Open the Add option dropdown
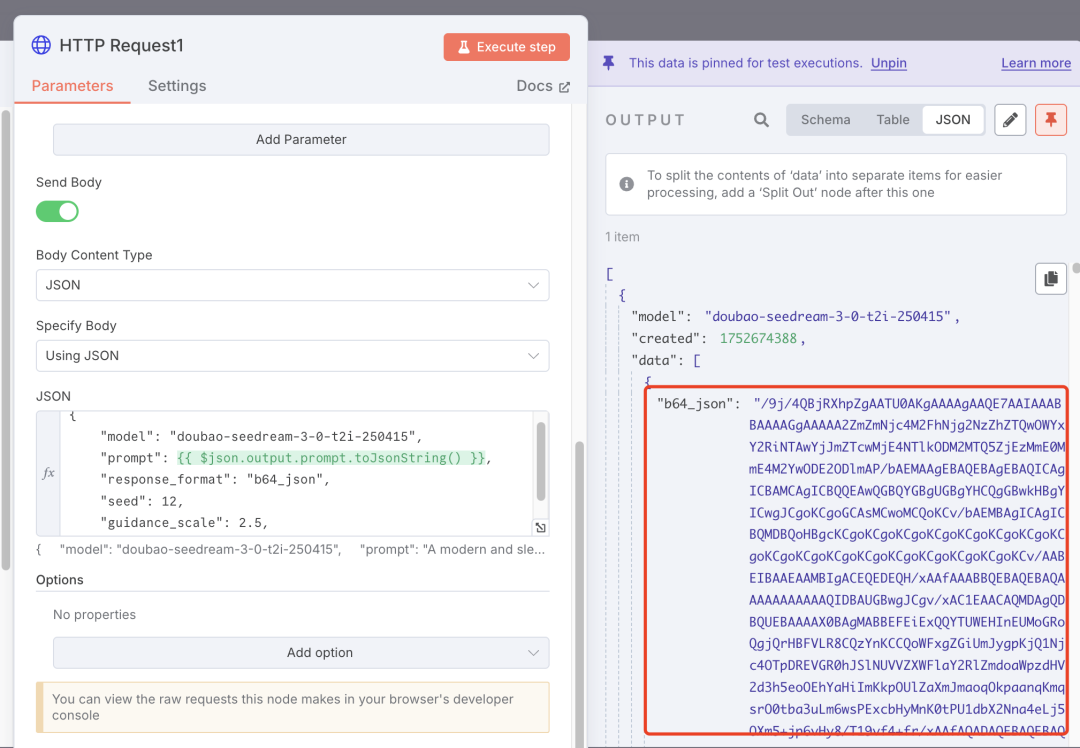This screenshot has width=1080, height=748. point(301,653)
